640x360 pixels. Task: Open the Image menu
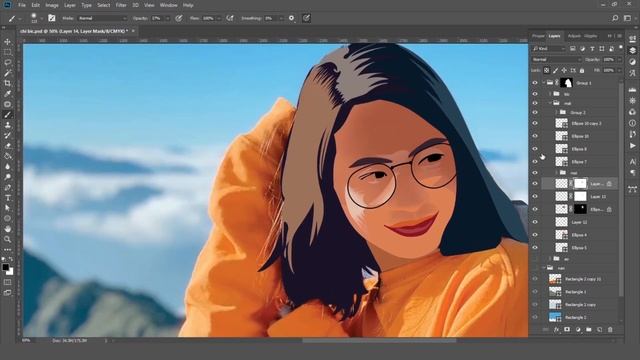(x=52, y=5)
